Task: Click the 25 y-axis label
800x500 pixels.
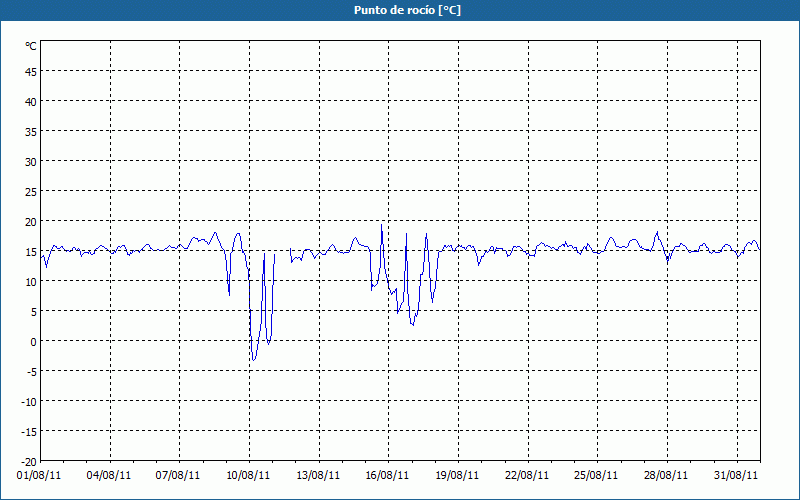Action: [x=31, y=192]
